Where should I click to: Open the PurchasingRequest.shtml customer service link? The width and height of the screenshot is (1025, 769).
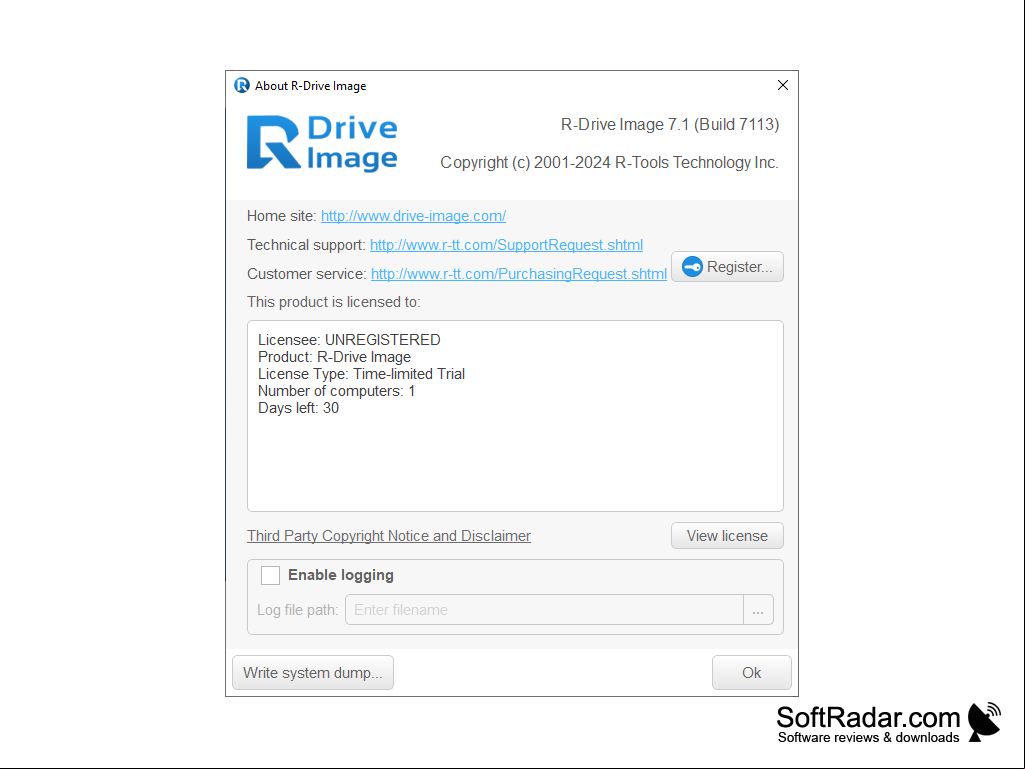point(519,274)
